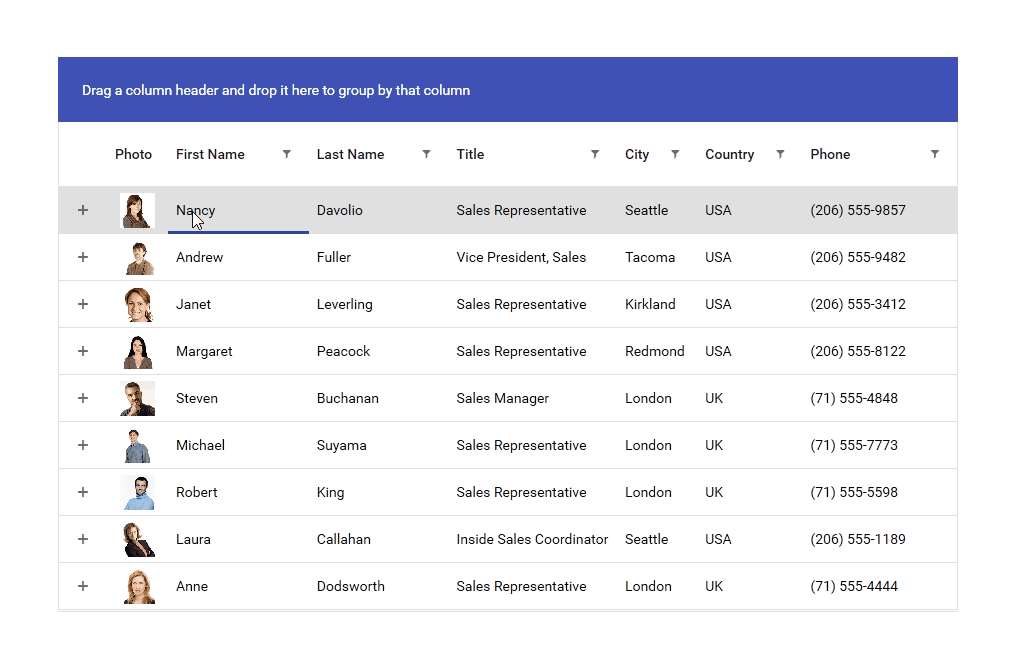The height and width of the screenshot is (670, 1018).
Task: Expand Steven Buchanan's details
Action: (83, 397)
